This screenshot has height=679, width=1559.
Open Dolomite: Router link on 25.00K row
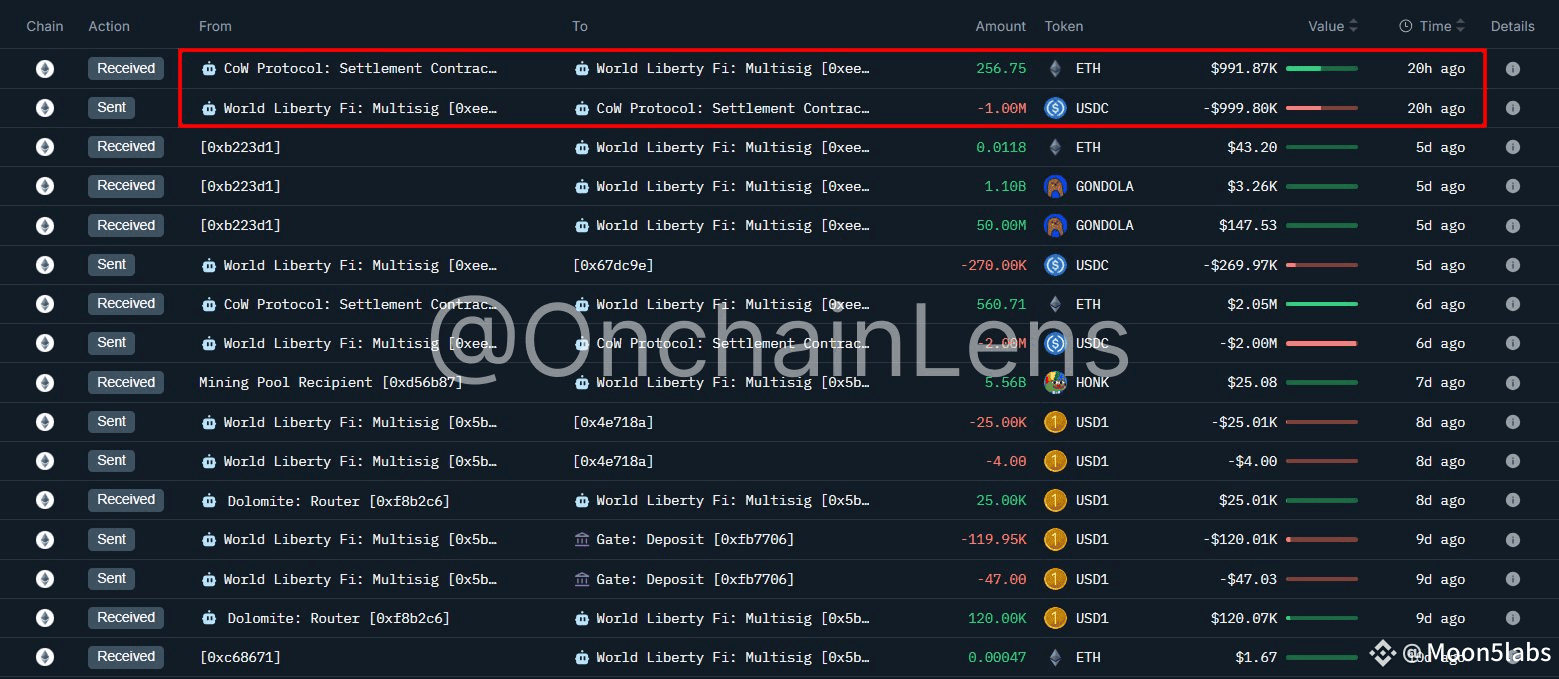325,501
